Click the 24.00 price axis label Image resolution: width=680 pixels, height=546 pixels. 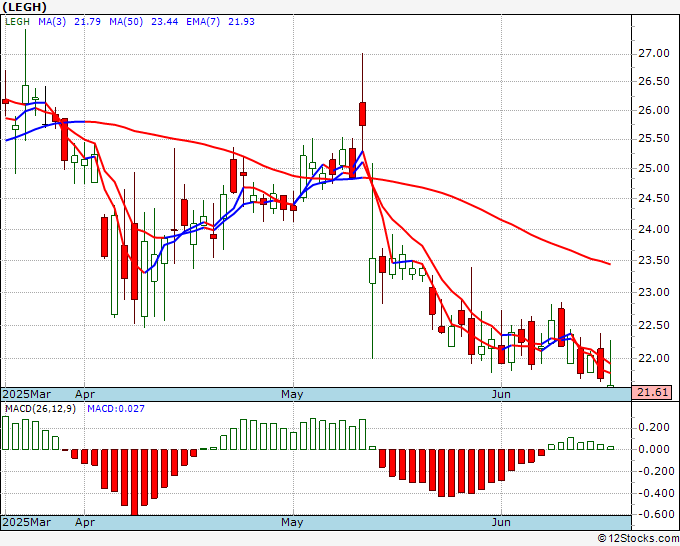654,229
